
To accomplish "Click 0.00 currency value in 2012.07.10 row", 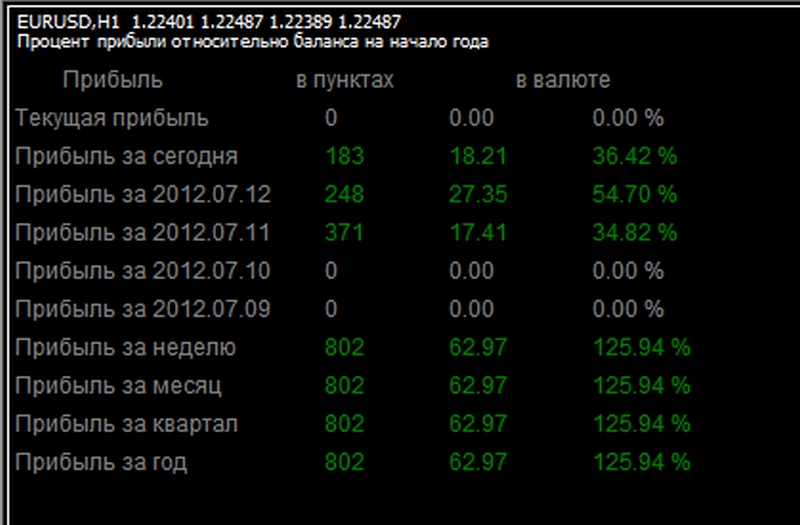I will (x=471, y=271).
